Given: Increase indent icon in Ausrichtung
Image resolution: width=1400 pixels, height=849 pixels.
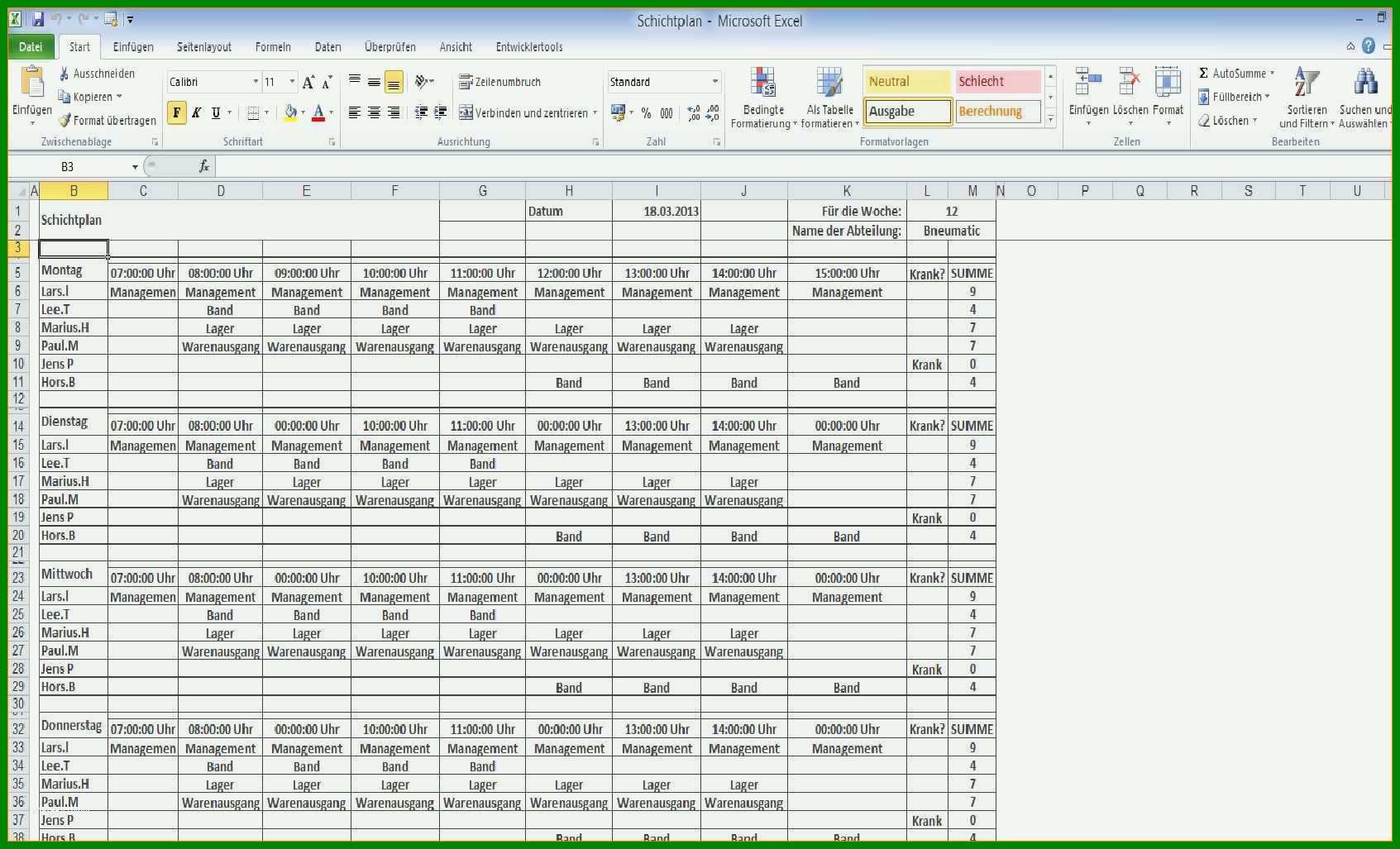Looking at the screenshot, I should [441, 112].
